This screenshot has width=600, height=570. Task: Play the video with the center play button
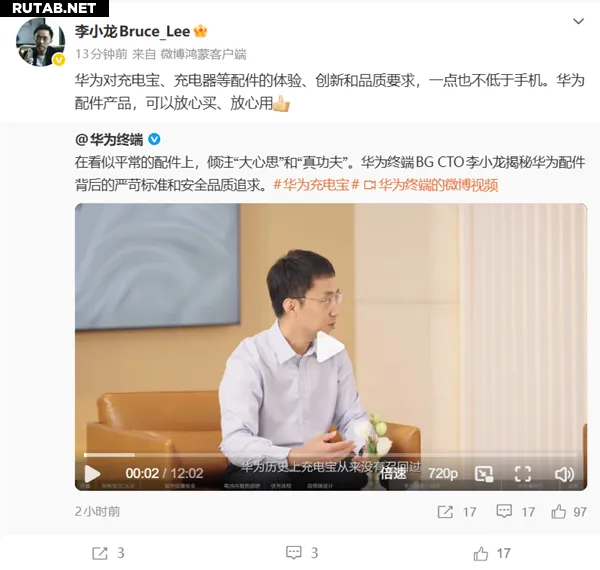click(x=329, y=346)
